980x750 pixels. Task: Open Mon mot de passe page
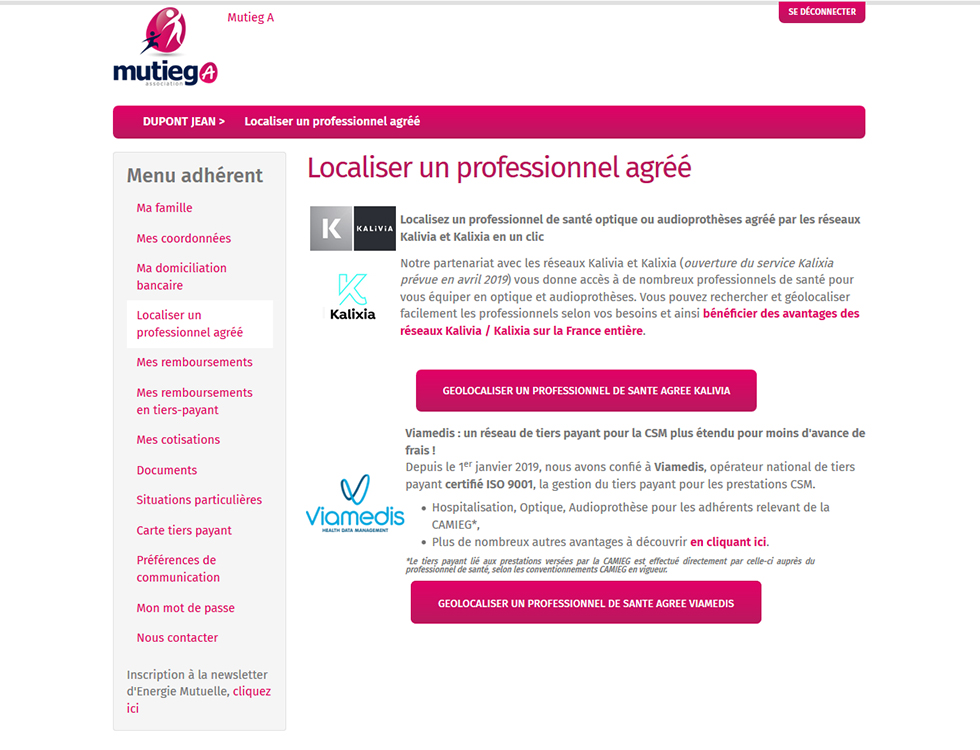(186, 608)
